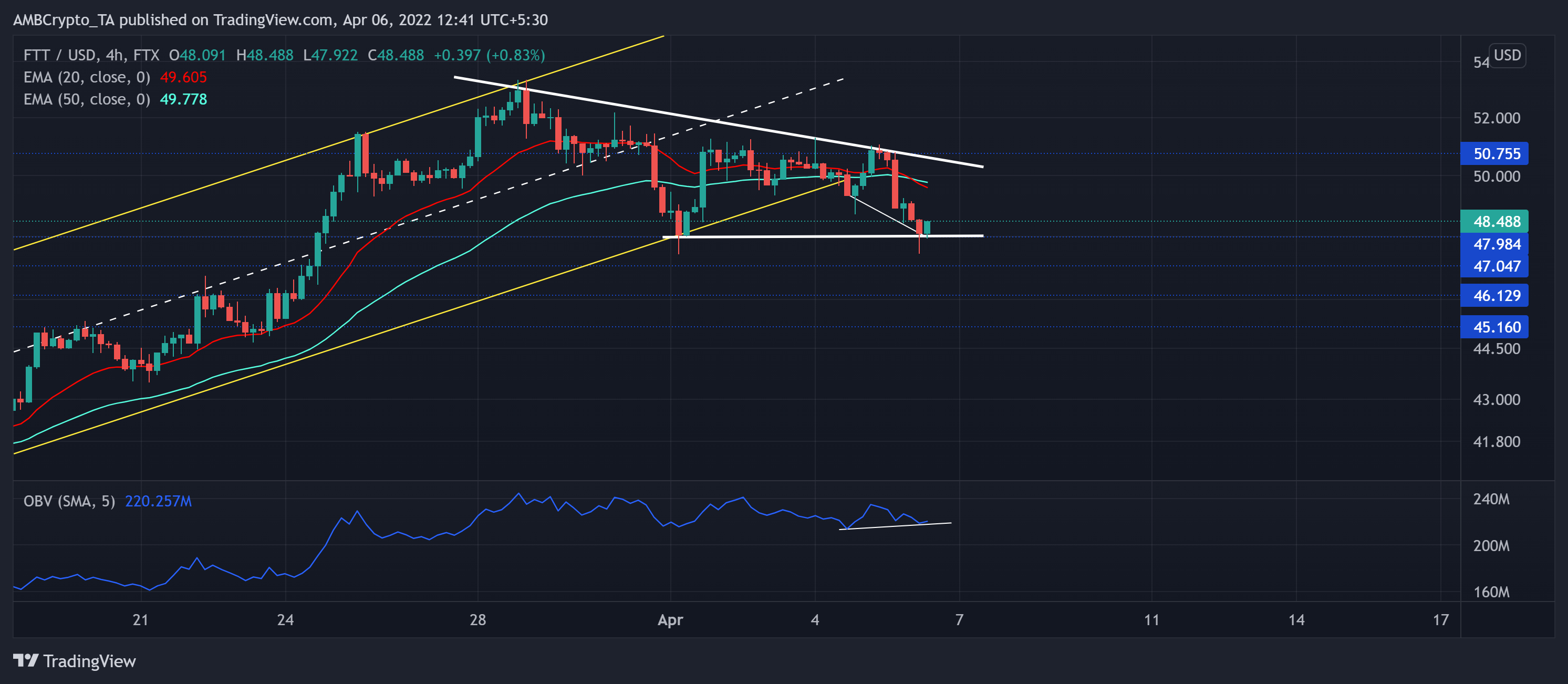This screenshot has width=1568, height=684.
Task: Click the 7 date label on time axis
Action: (959, 620)
